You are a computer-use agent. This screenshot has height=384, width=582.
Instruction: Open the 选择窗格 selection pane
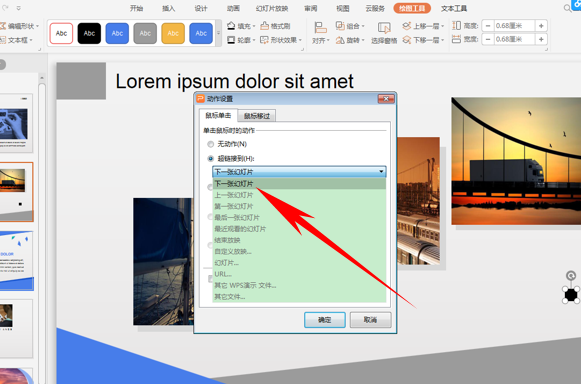[x=384, y=33]
